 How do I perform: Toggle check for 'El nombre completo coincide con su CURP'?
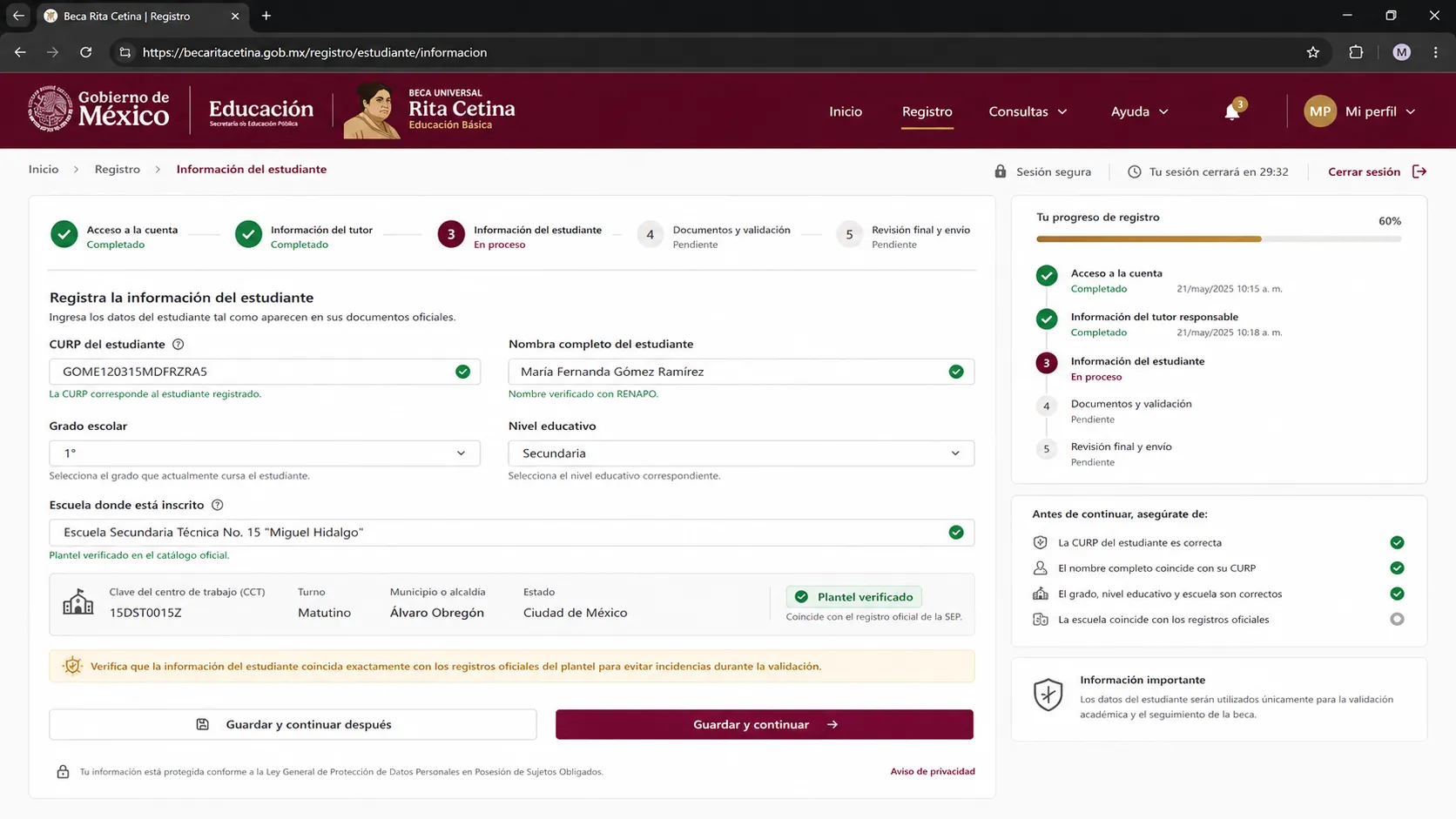[1397, 568]
